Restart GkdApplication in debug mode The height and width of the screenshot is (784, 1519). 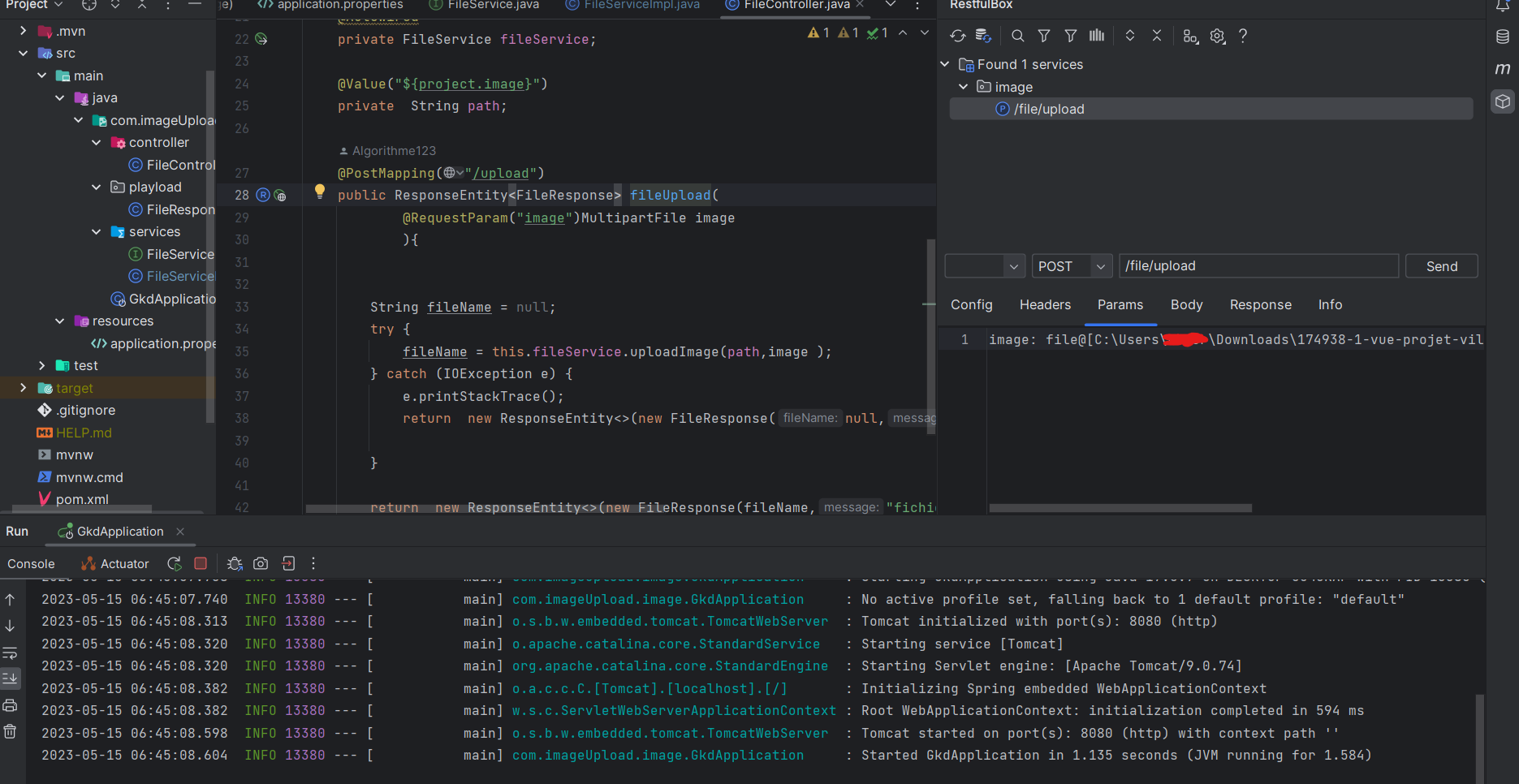(x=235, y=563)
